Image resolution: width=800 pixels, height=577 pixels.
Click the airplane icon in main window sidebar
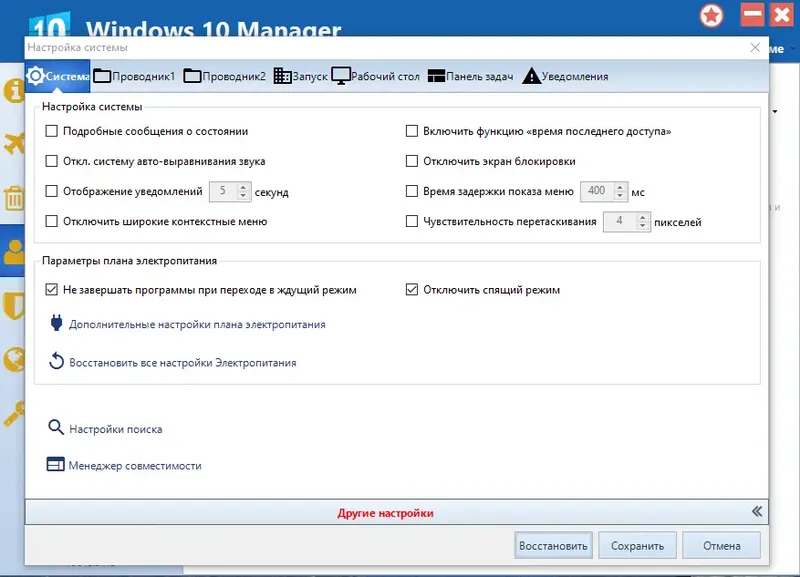[x=14, y=143]
